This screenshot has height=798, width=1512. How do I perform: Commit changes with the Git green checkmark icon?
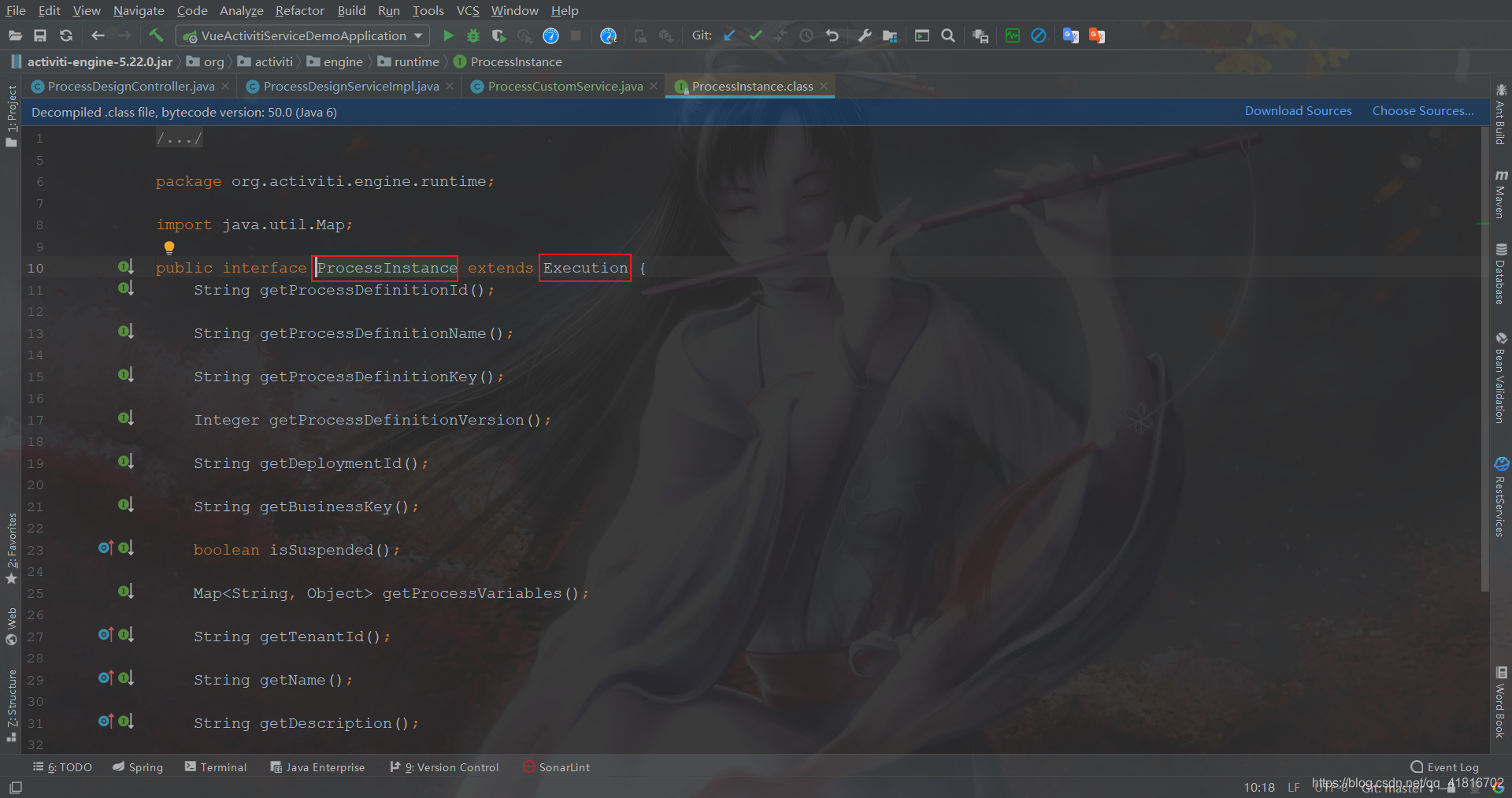pyautogui.click(x=755, y=35)
